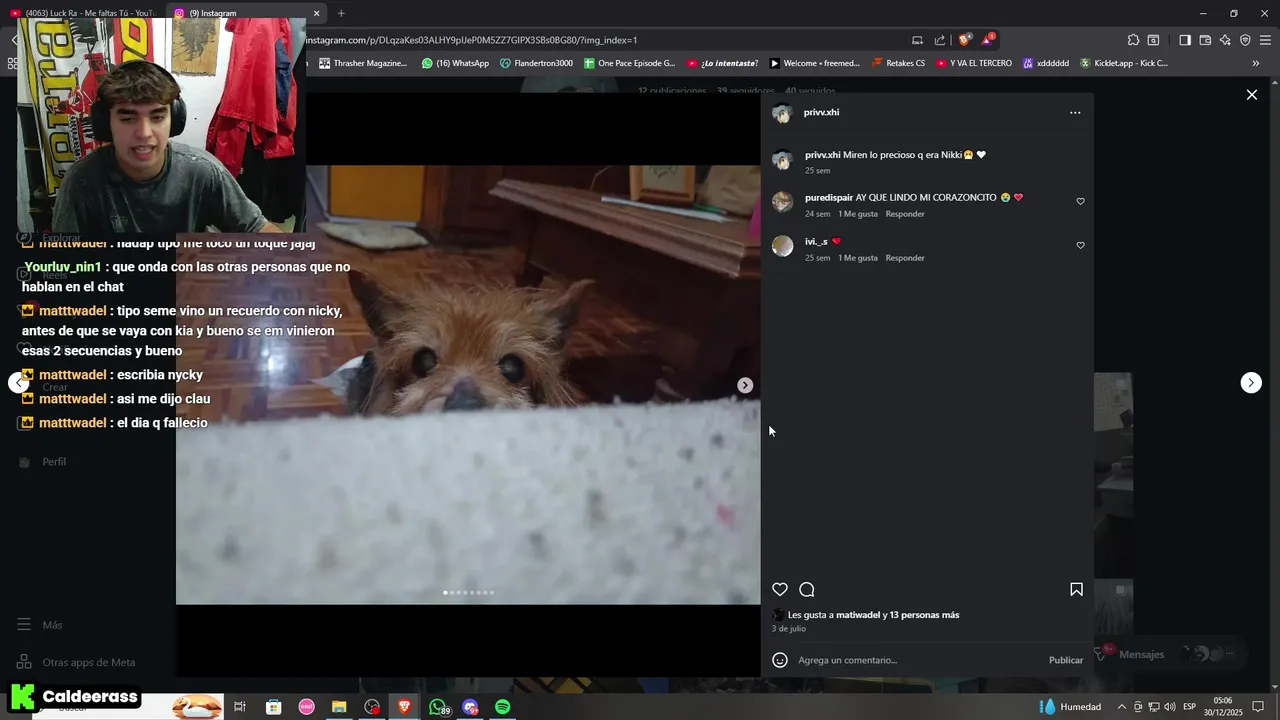Open the privv.xhi profile from the post header
Screen dimensions: 1280x720
821,113
